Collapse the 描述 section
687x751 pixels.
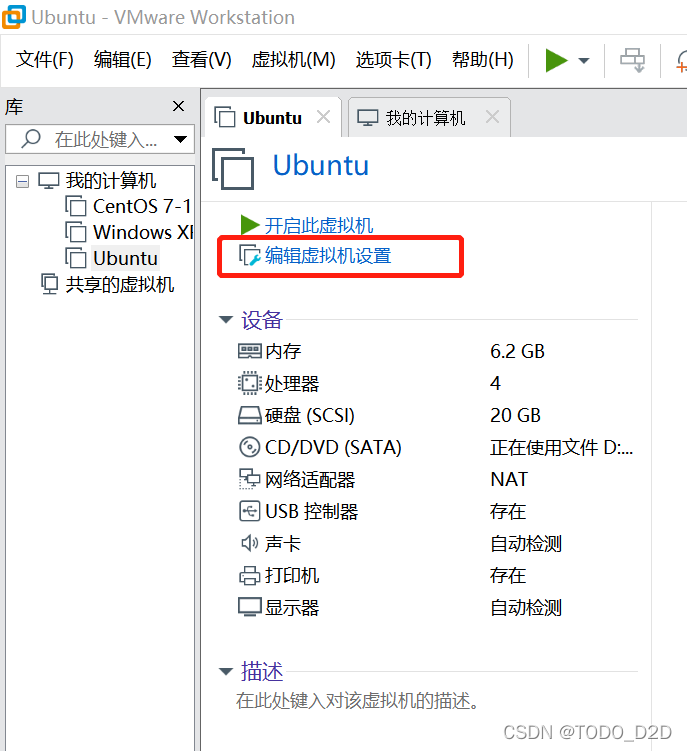click(x=226, y=671)
